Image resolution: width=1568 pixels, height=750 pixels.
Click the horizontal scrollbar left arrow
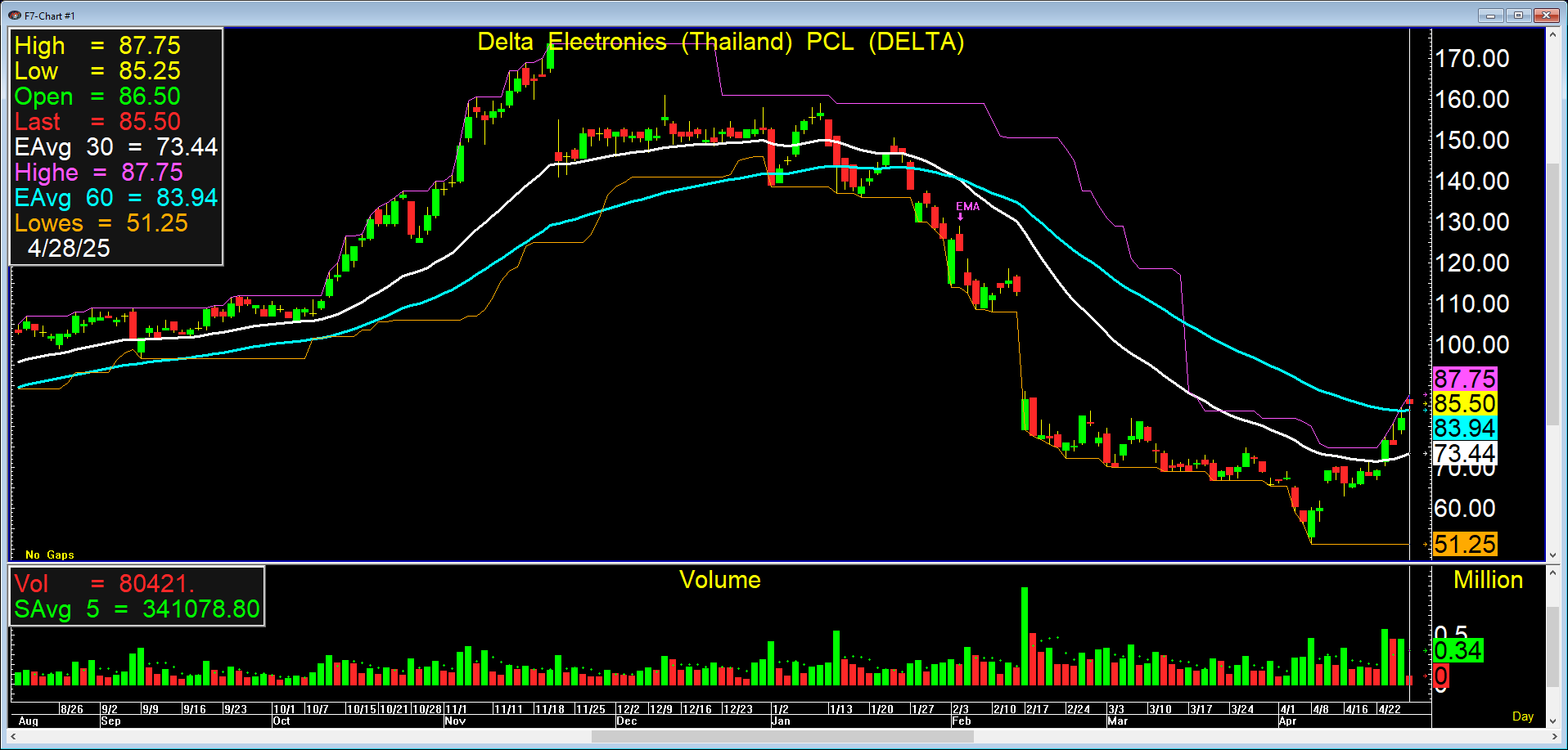(14, 737)
